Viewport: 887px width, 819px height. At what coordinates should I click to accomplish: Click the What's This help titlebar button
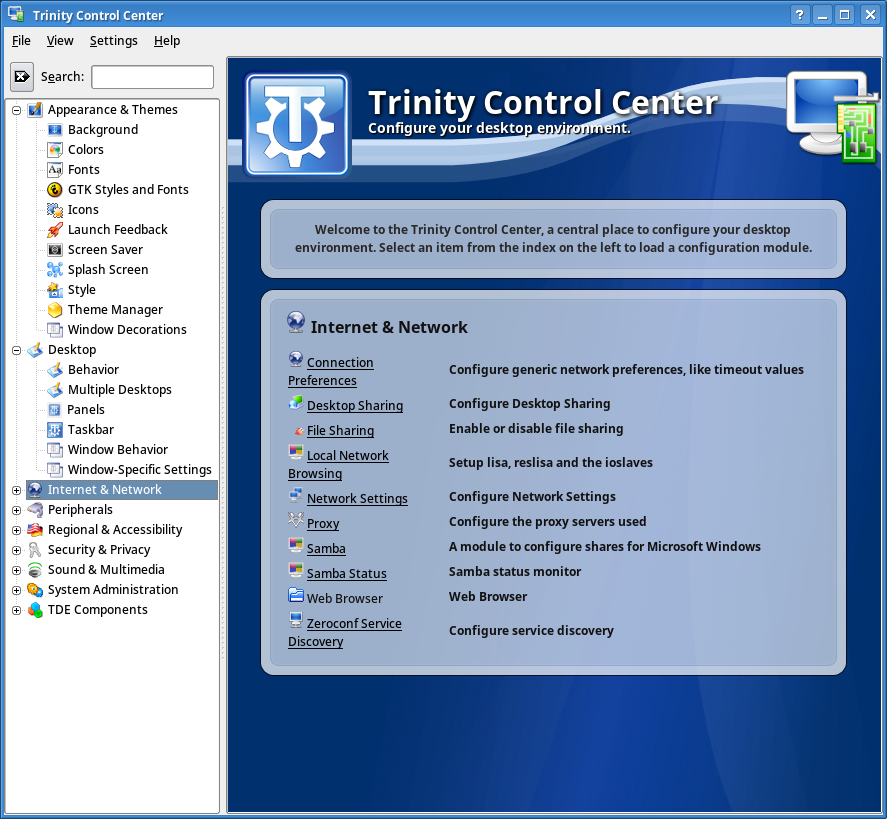tap(799, 15)
